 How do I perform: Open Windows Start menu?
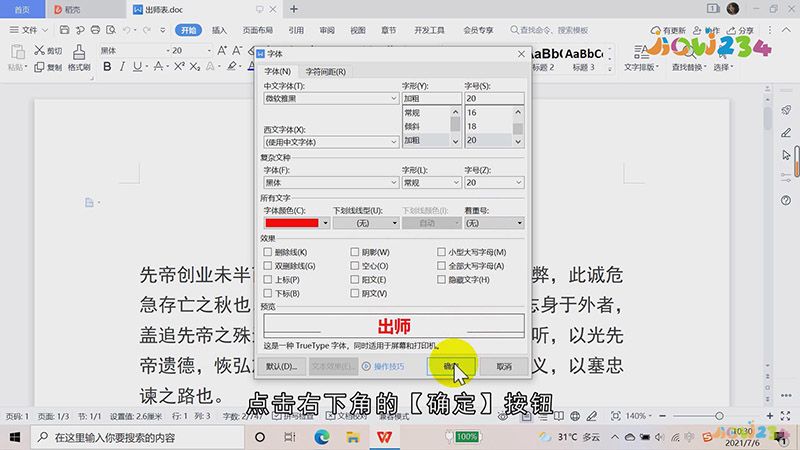15,437
